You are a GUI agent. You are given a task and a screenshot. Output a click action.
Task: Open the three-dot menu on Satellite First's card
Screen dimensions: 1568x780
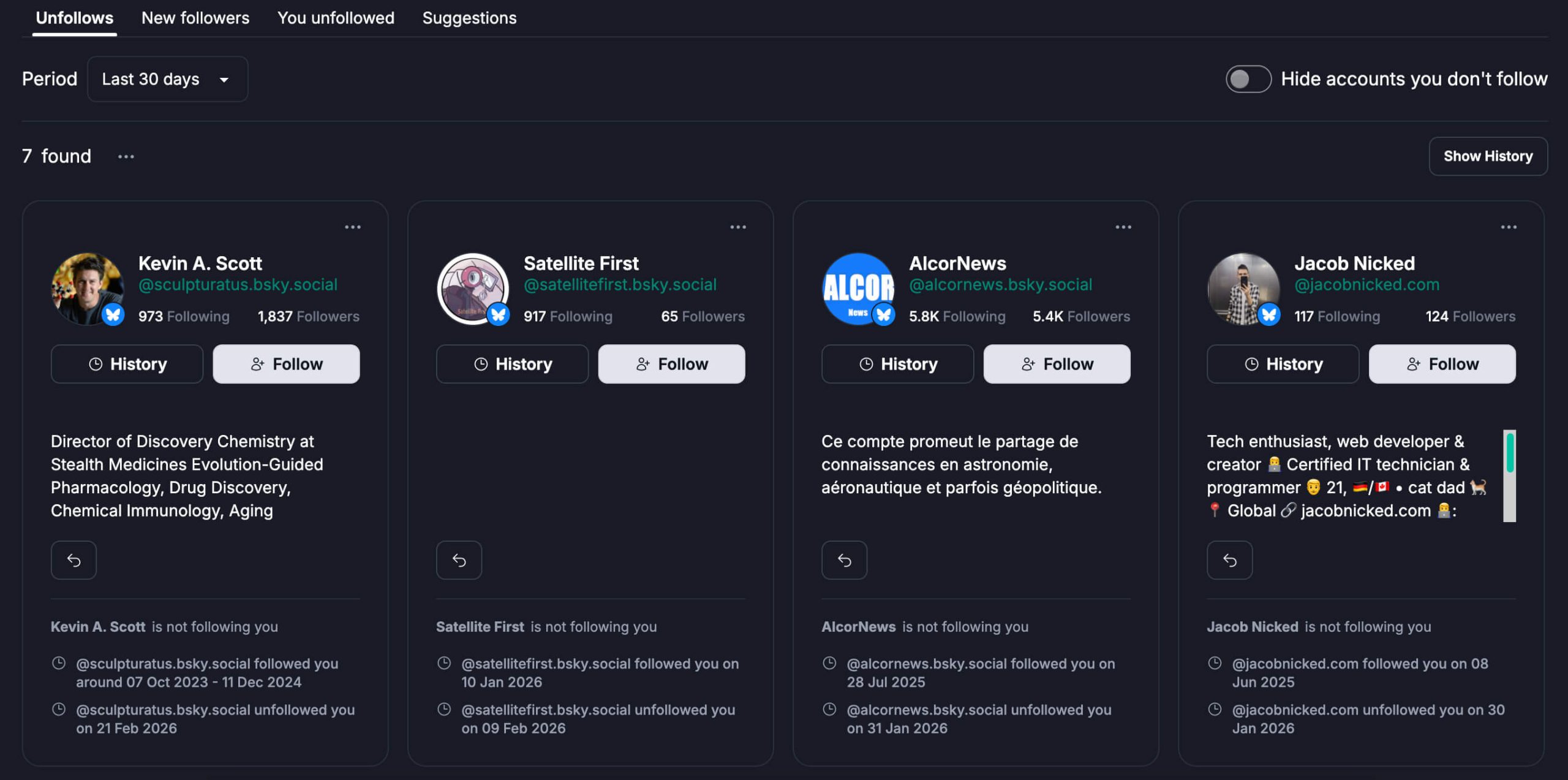tap(738, 227)
